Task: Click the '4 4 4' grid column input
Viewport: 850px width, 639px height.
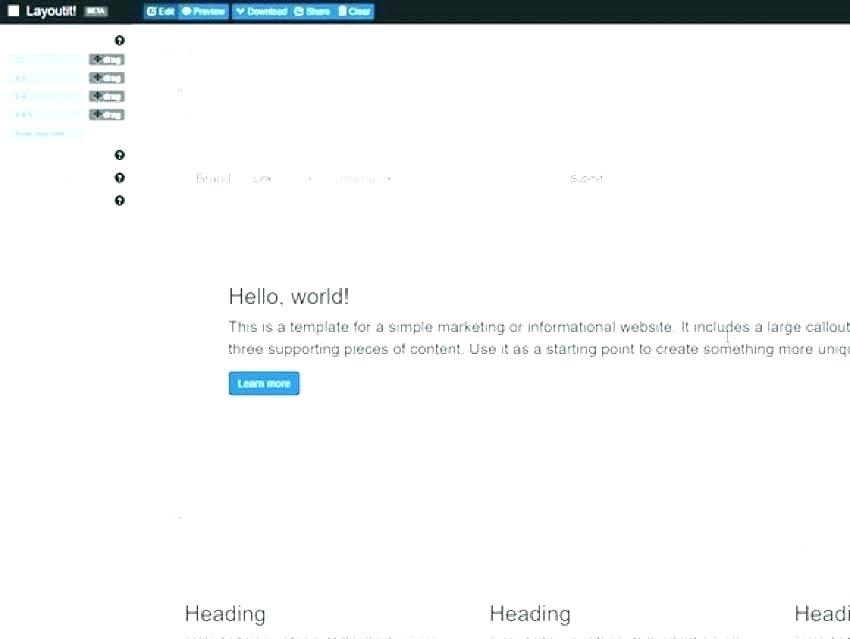Action: (46, 115)
